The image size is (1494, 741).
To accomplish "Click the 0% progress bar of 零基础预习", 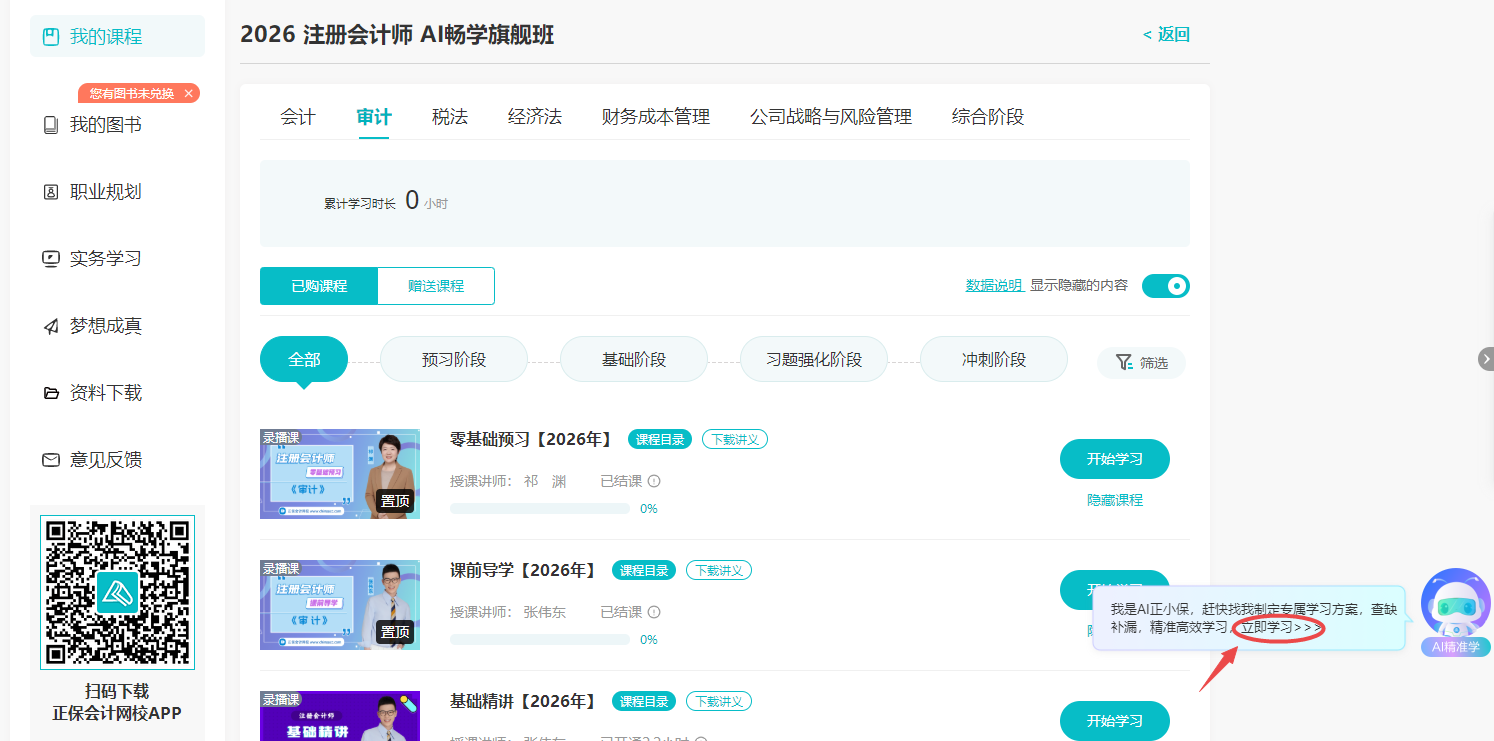I will (540, 507).
